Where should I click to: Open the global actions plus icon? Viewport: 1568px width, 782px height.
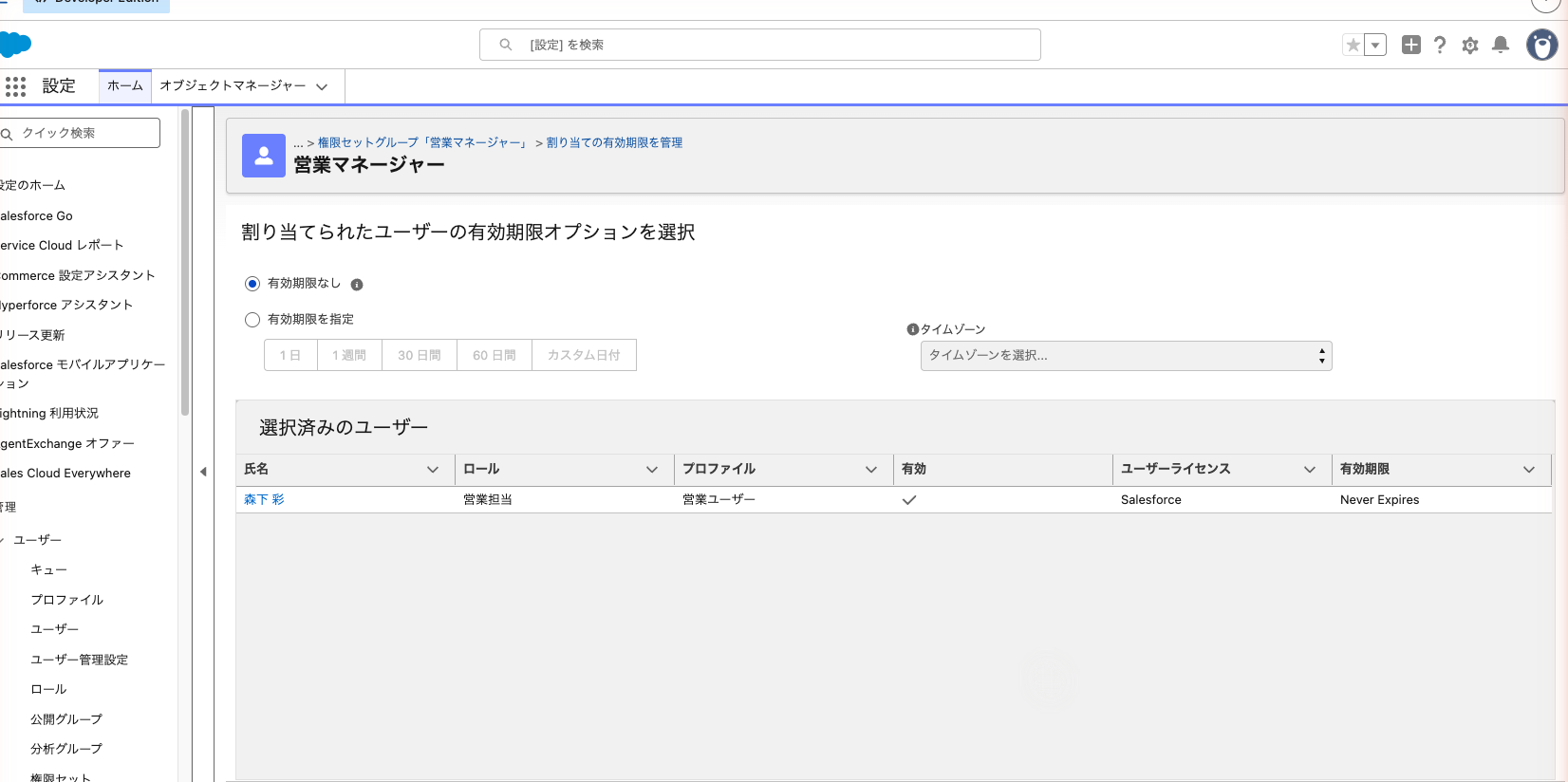[x=1411, y=45]
